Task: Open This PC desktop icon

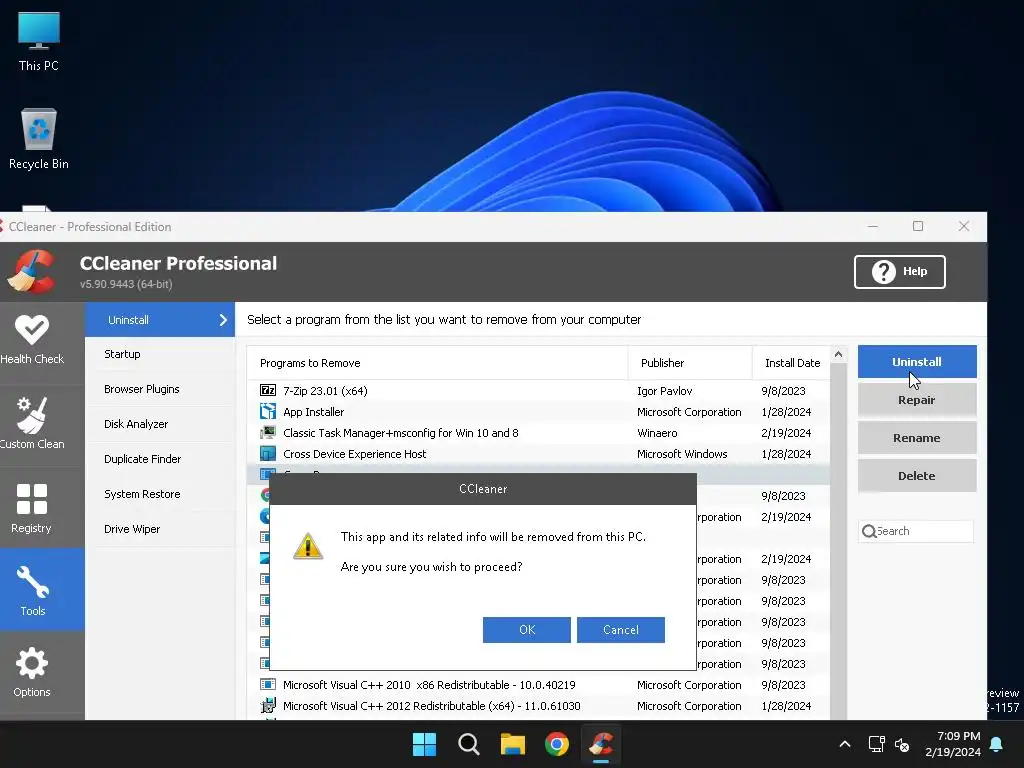Action: pyautogui.click(x=39, y=41)
